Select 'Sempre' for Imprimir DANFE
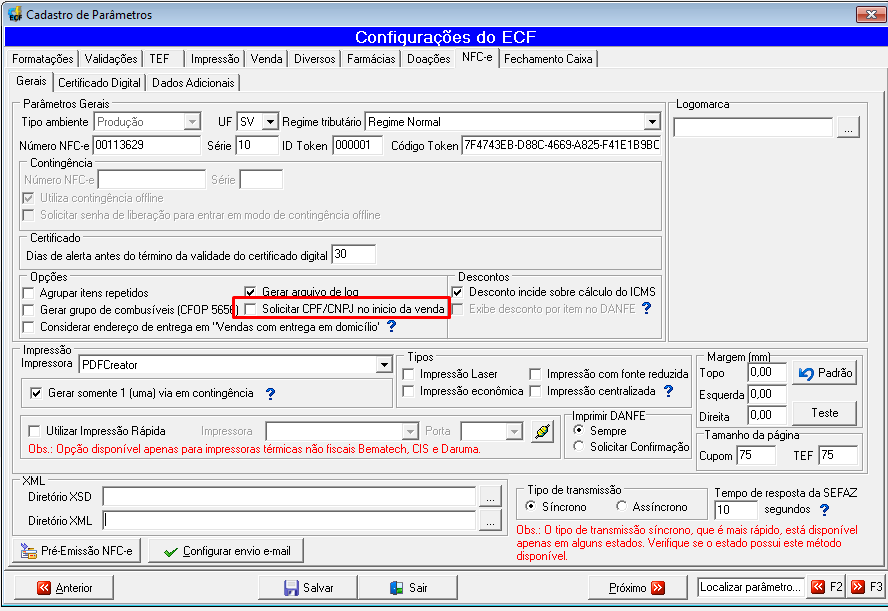 coord(578,430)
